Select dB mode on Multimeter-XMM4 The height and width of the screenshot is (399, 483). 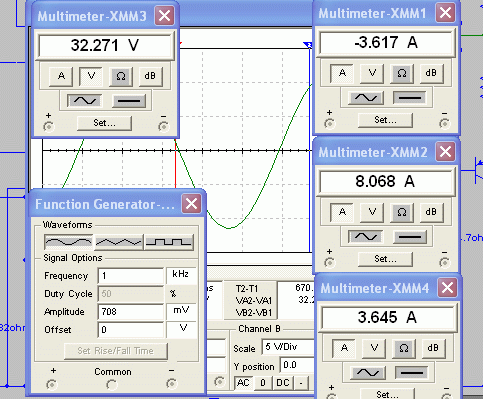[433, 348]
